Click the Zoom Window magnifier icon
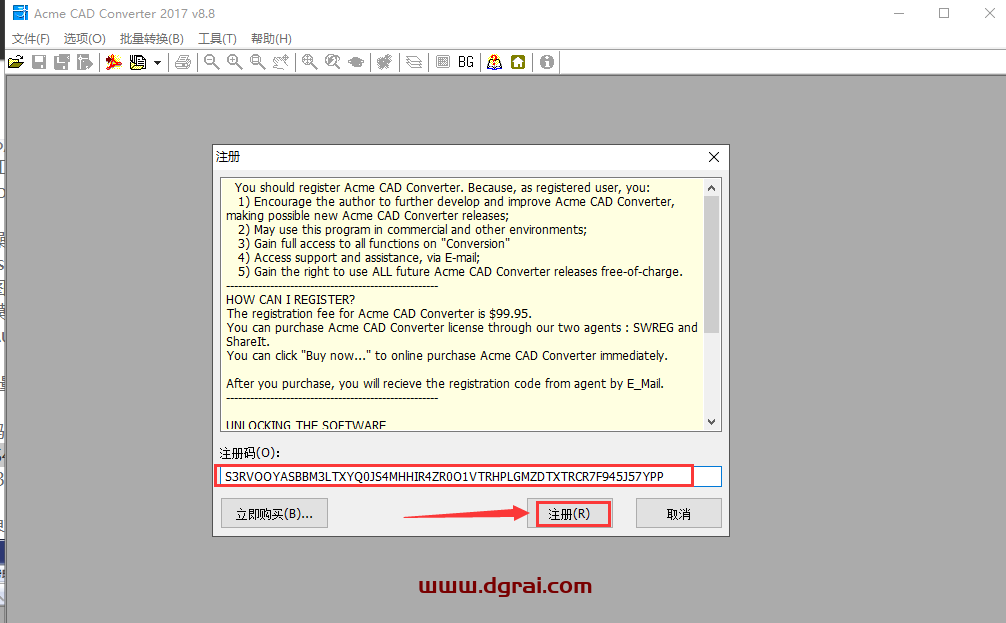The width and height of the screenshot is (1006, 623). tap(257, 62)
